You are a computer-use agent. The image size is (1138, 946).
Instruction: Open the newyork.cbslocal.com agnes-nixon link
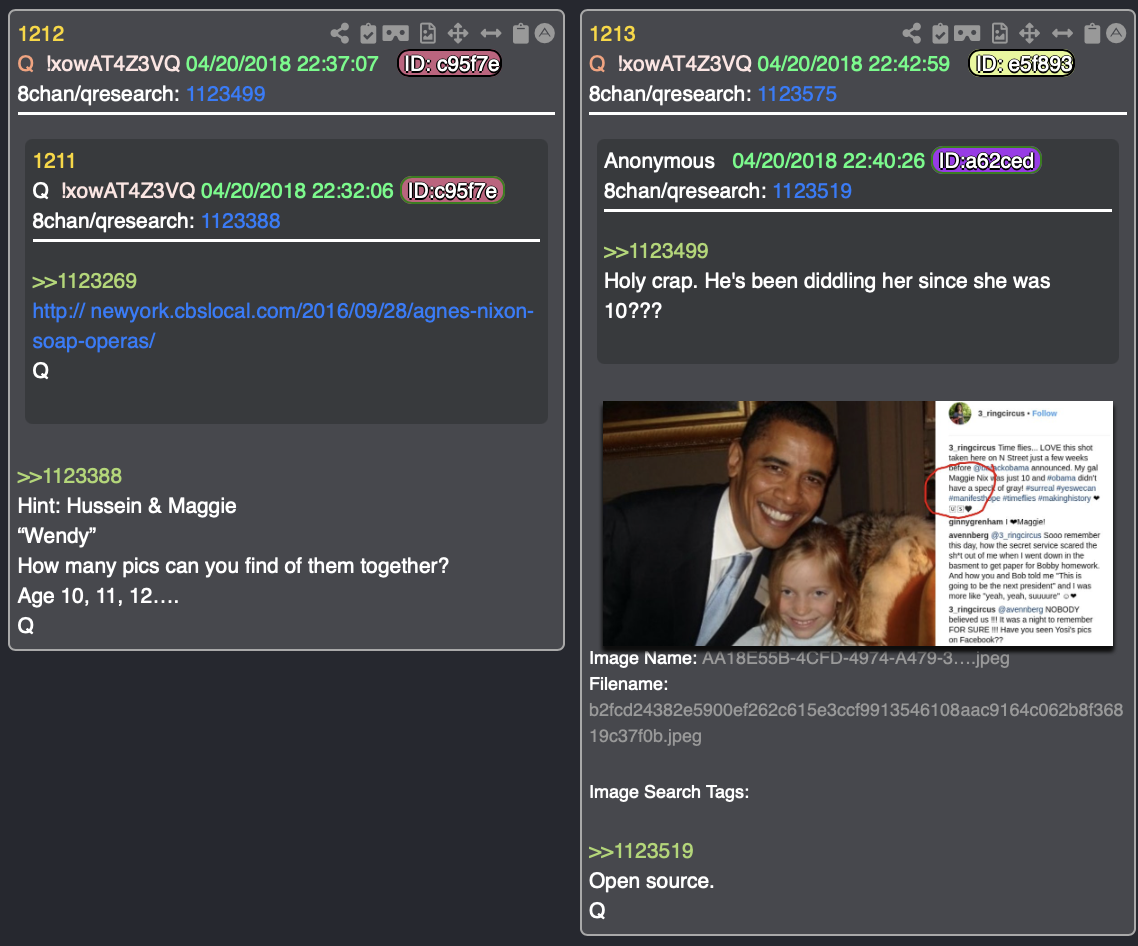(283, 326)
